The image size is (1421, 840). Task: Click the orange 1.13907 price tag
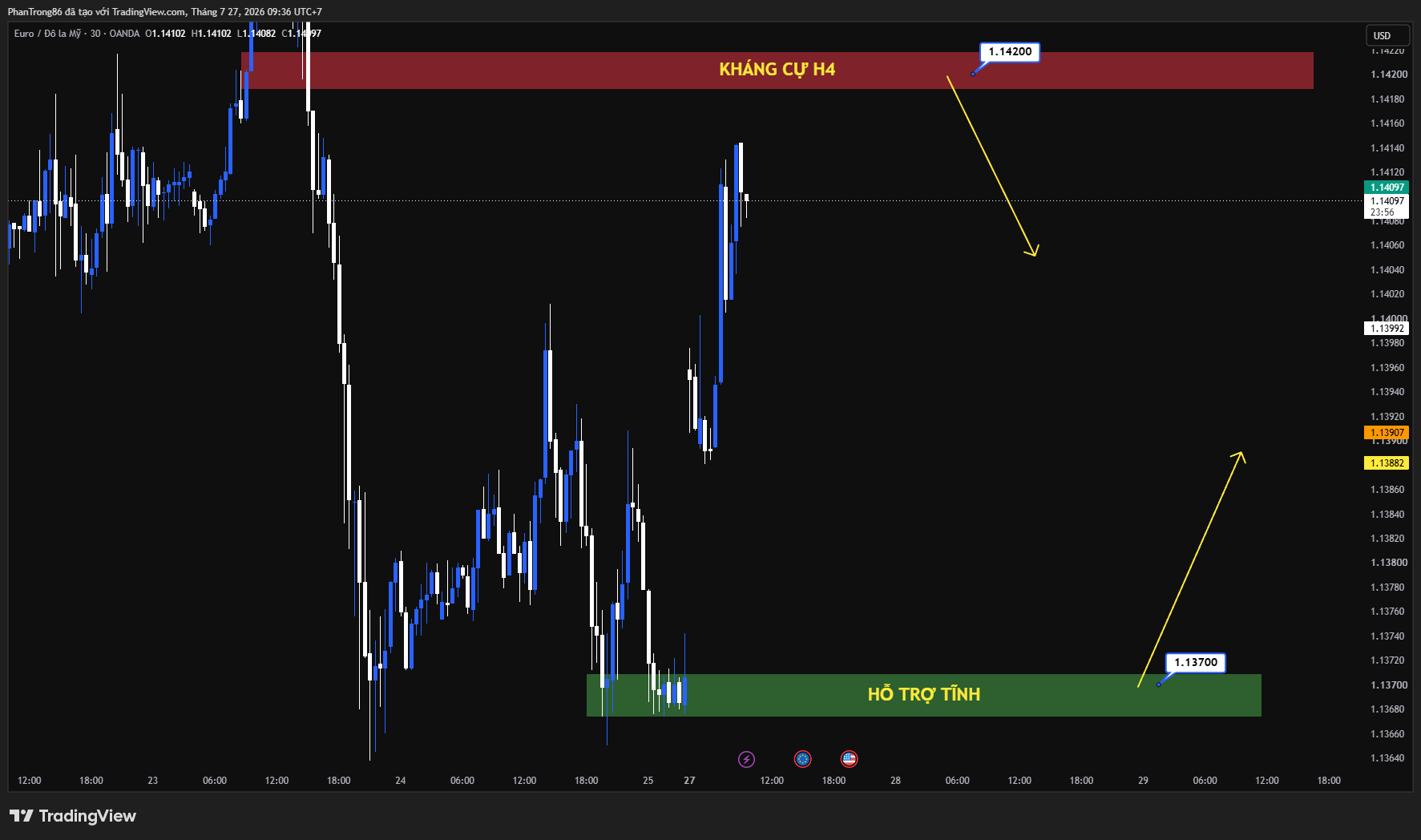(x=1387, y=433)
